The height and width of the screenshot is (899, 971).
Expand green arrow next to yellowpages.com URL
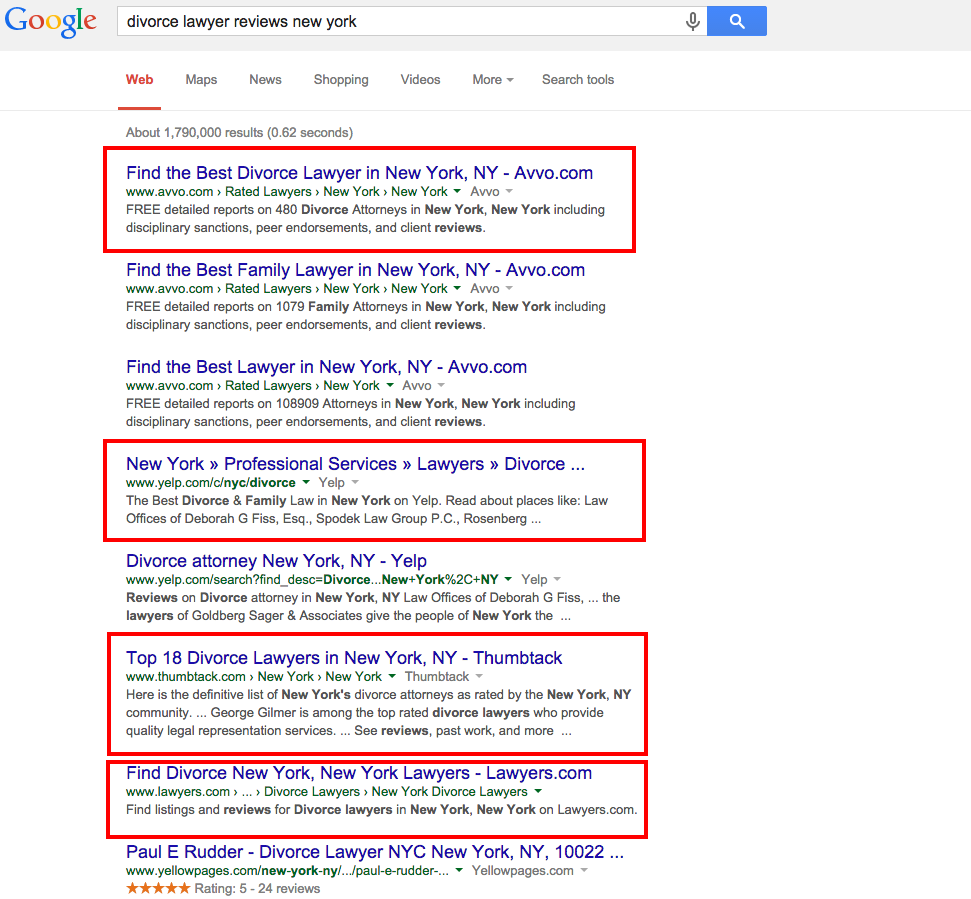[459, 871]
